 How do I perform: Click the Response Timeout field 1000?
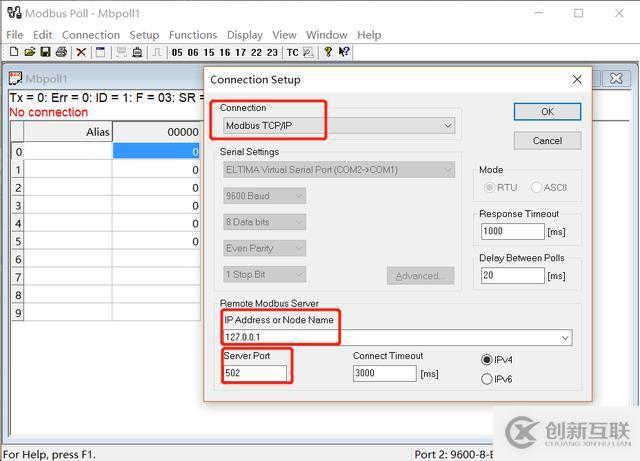(x=513, y=231)
